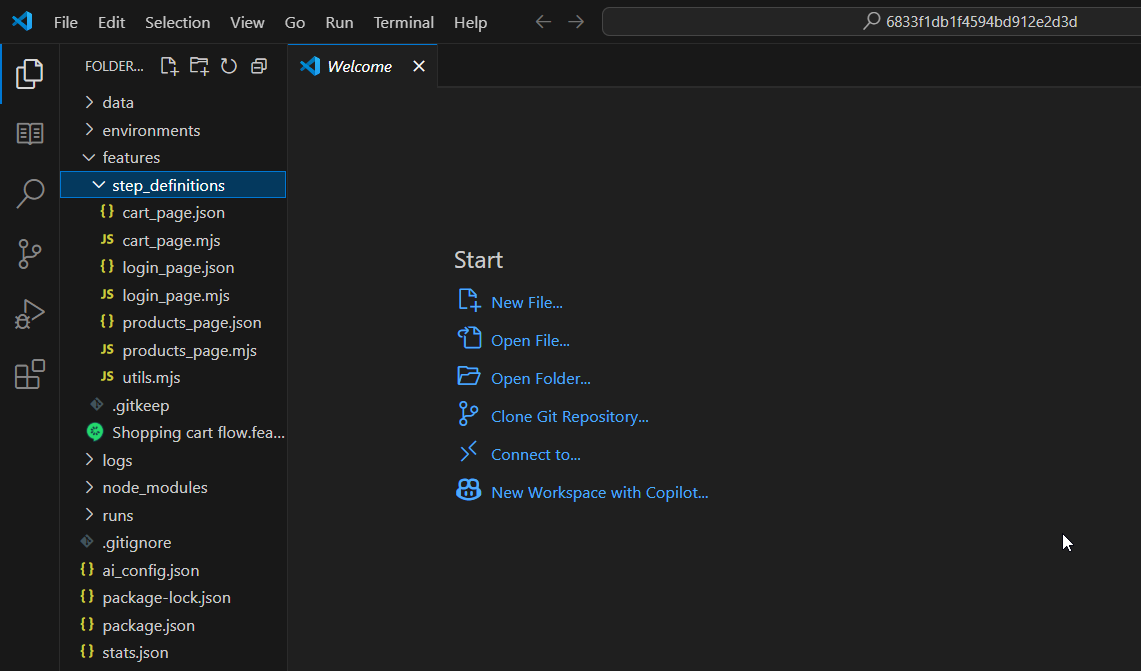Screen dimensions: 1141x671
Task: Expand the data folder
Action: click(x=117, y=103)
